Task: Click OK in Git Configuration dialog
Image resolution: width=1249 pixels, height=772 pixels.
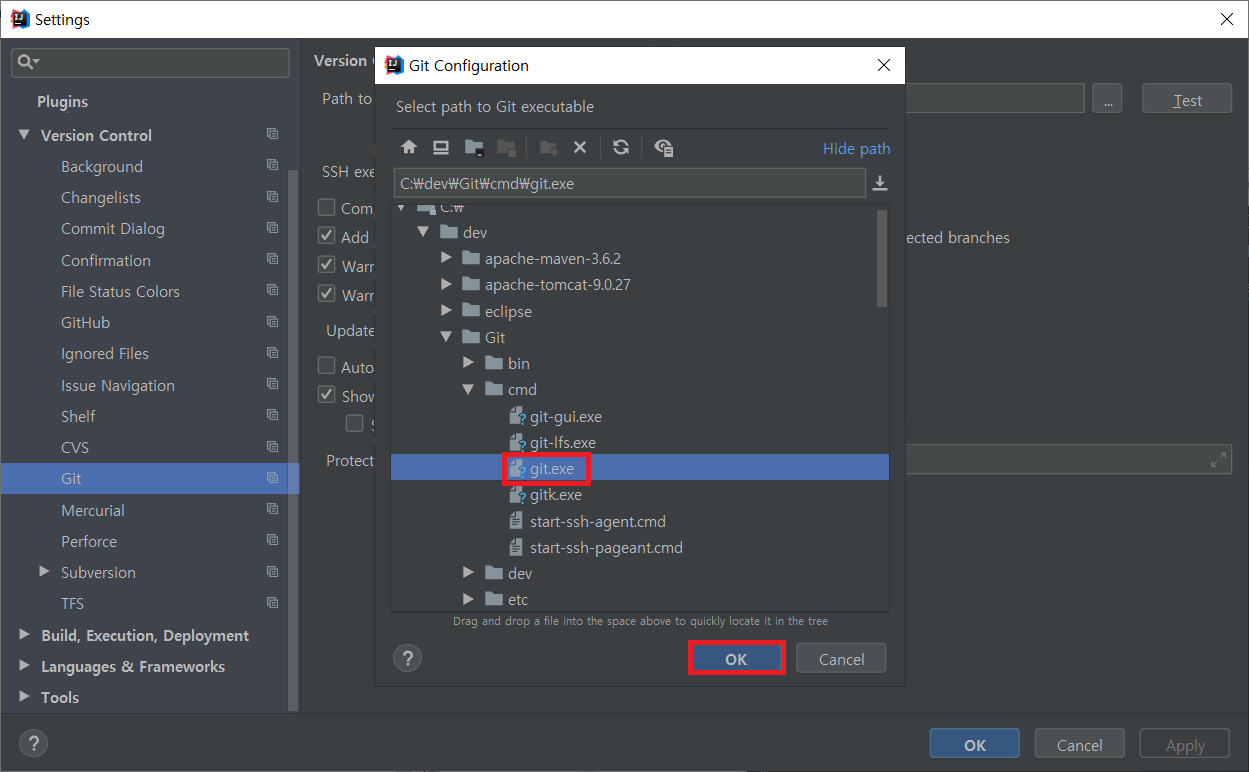Action: (x=736, y=659)
